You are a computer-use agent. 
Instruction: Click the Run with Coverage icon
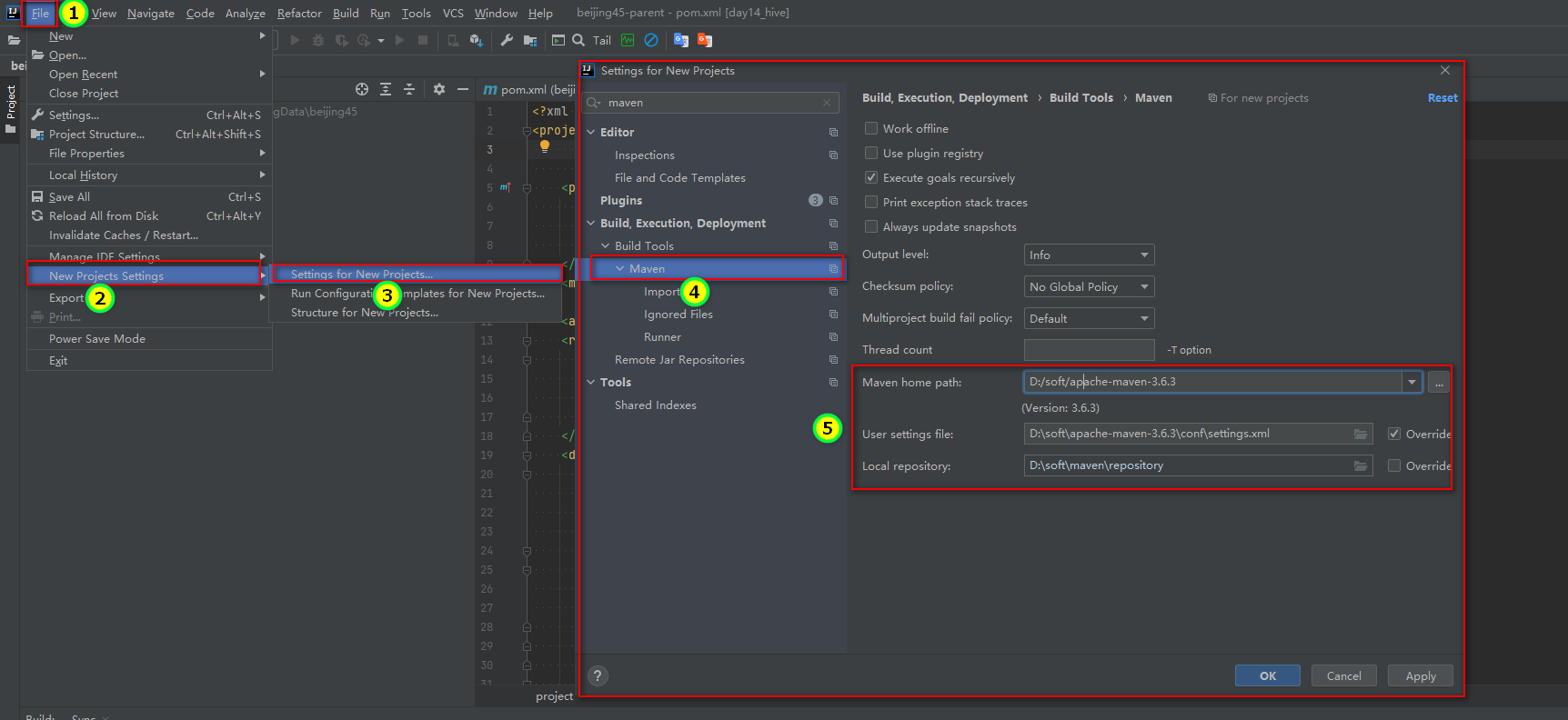tap(341, 40)
